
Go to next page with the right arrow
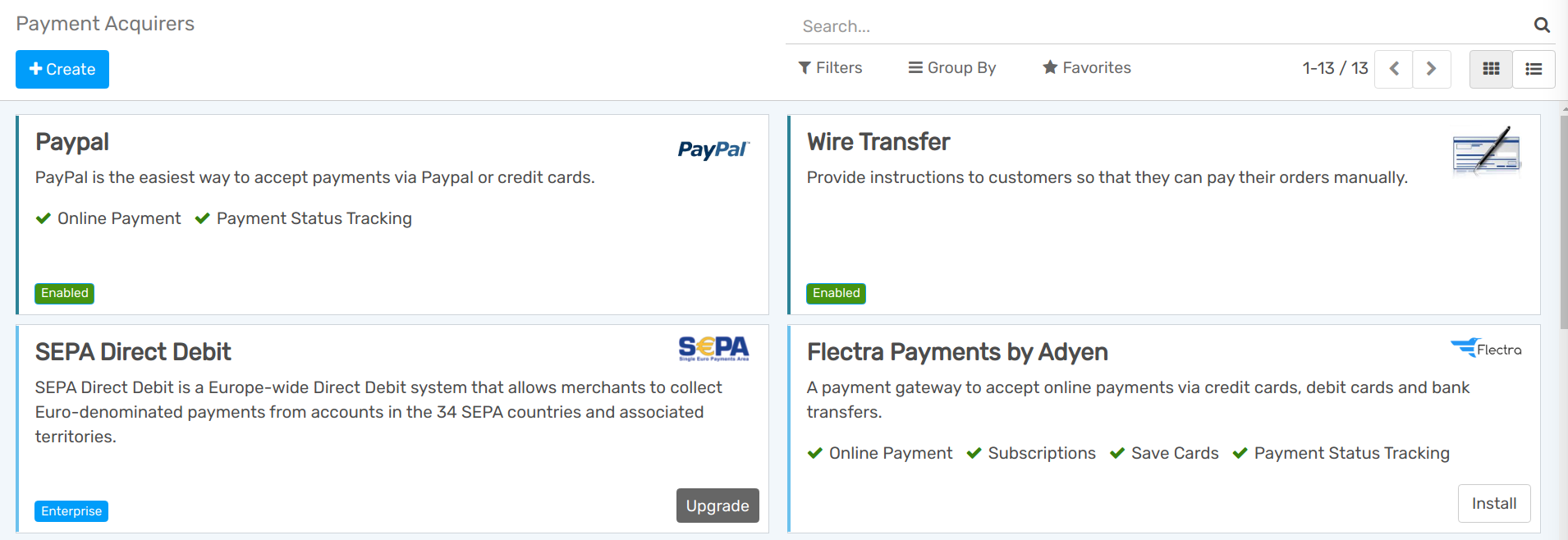[1431, 69]
